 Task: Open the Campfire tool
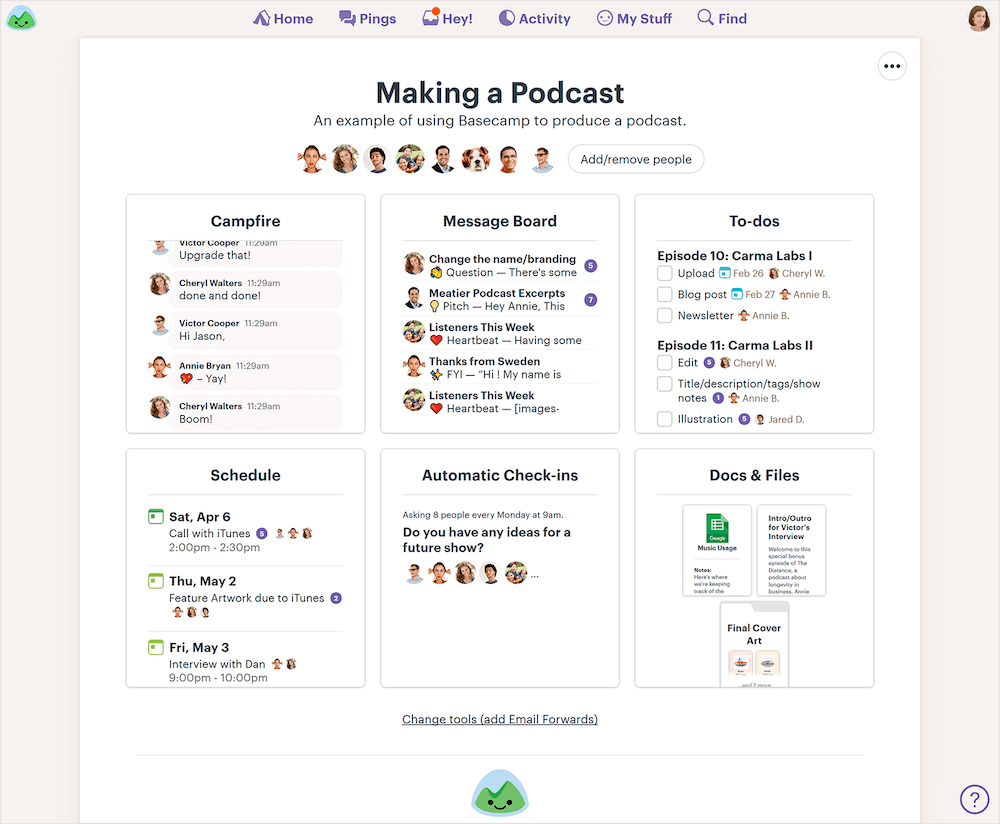246,221
